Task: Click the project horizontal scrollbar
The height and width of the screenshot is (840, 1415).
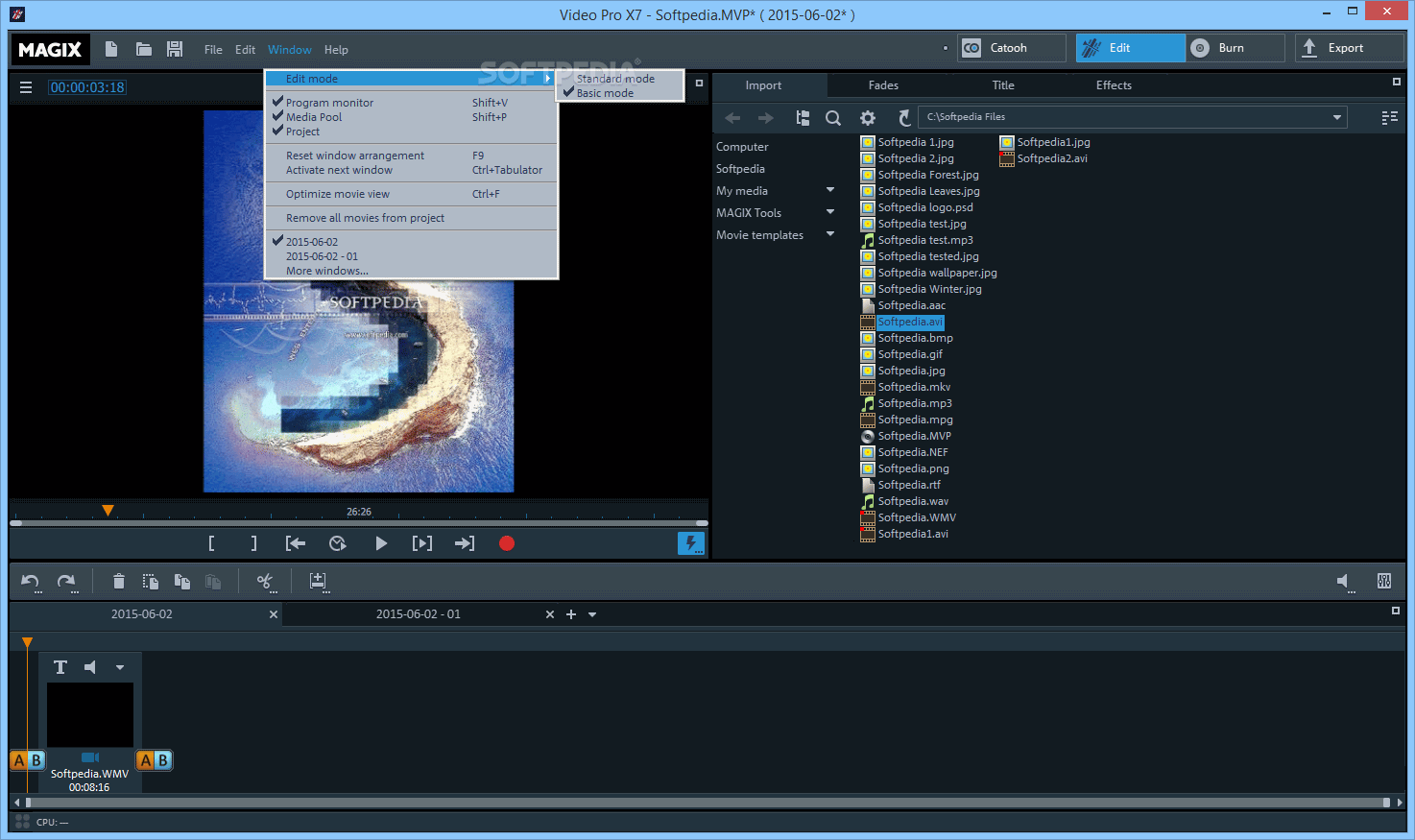Action: [x=707, y=803]
